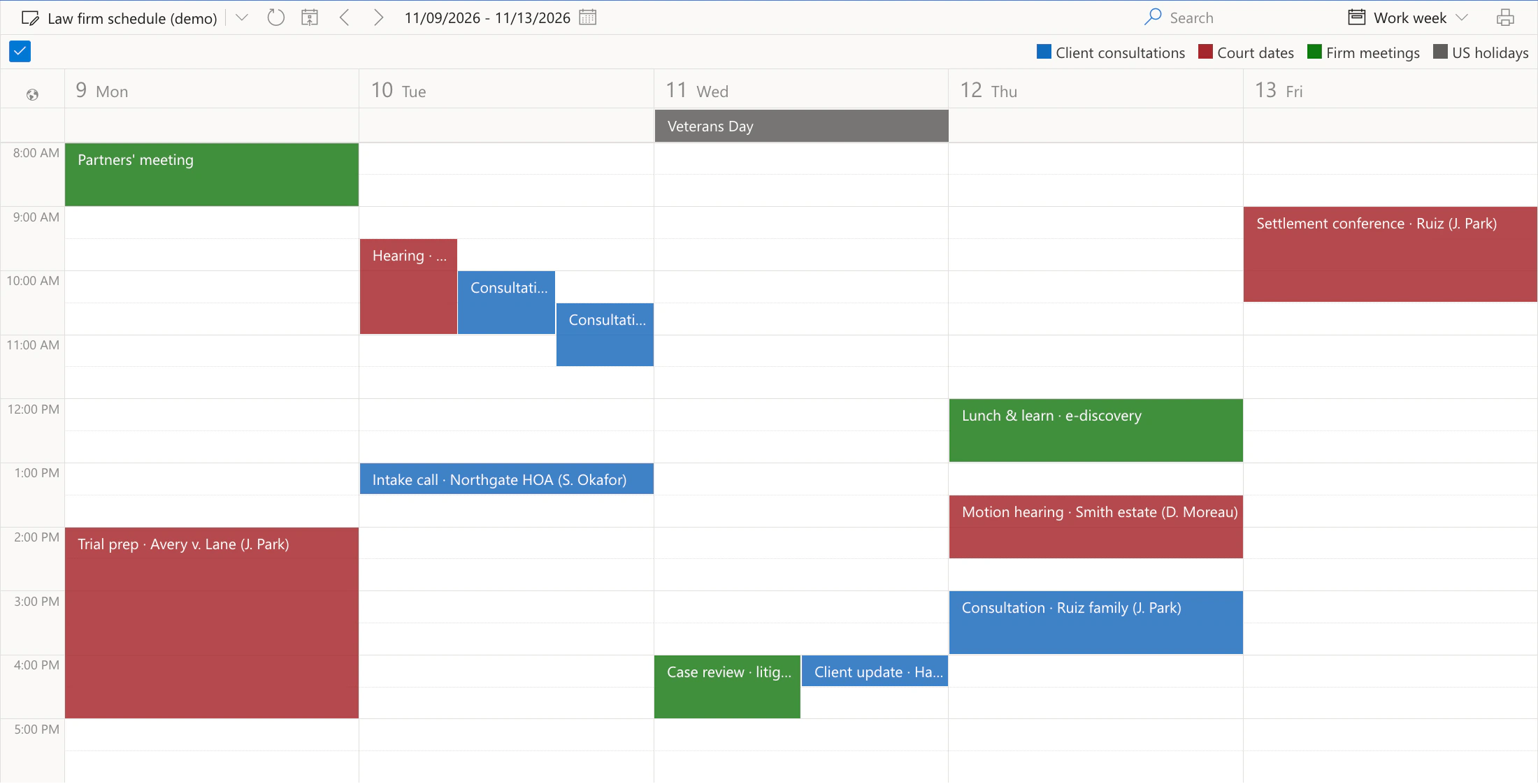Toggle the Firm meetings legend entry
1538x784 pixels.
[x=1363, y=52]
